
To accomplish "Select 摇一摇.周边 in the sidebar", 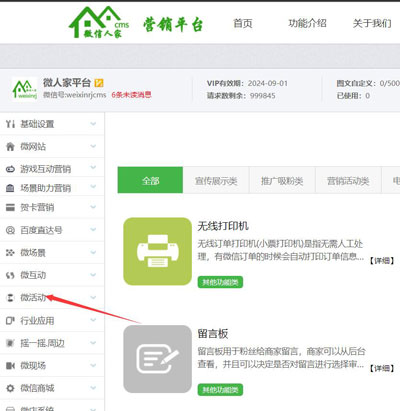I will [42, 343].
